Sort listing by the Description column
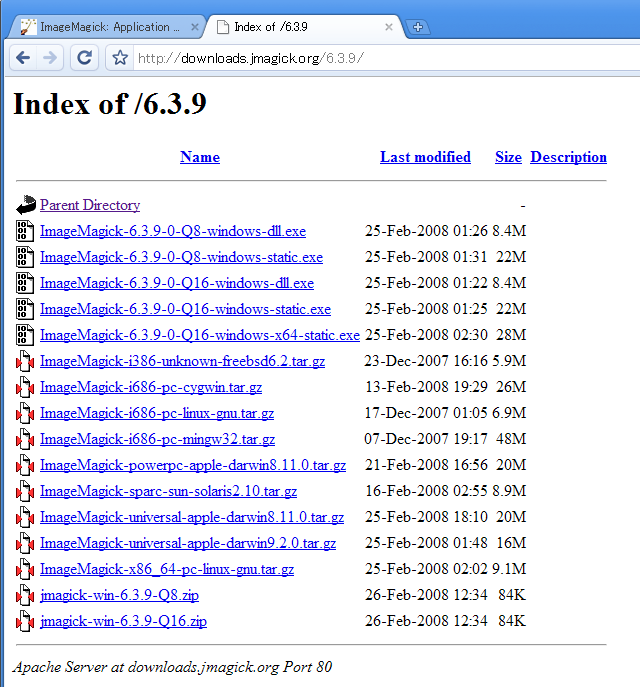The width and height of the screenshot is (640, 687). click(568, 157)
